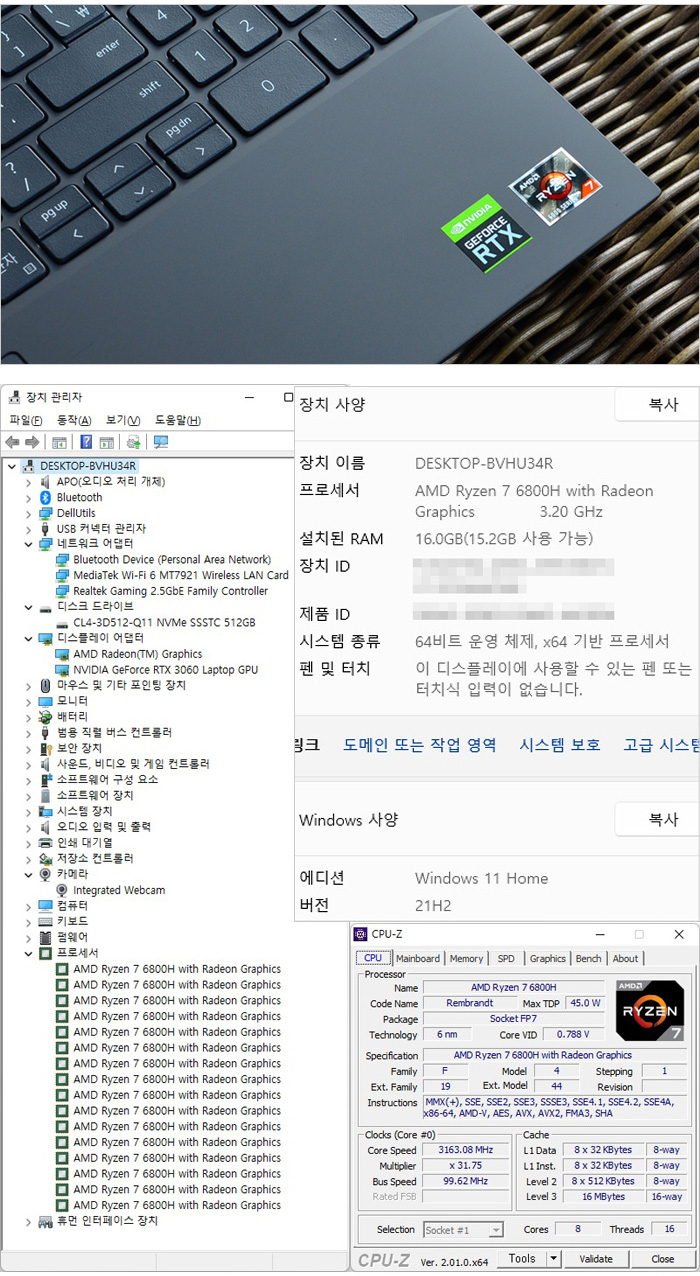Open the 동작(A) menu
The height and width of the screenshot is (1276, 700).
pyautogui.click(x=74, y=420)
